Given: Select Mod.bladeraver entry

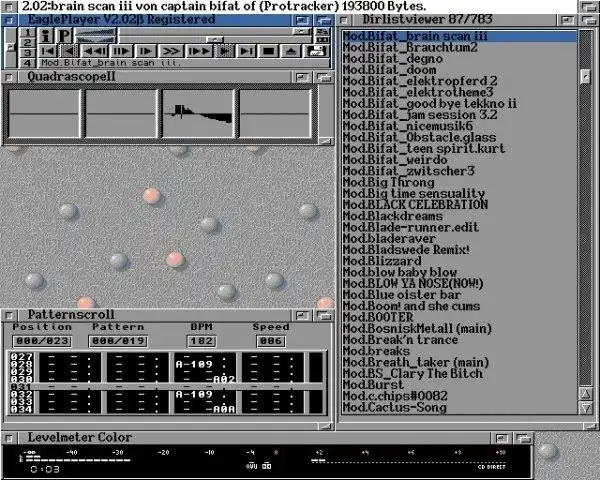Looking at the screenshot, I should tap(459, 238).
